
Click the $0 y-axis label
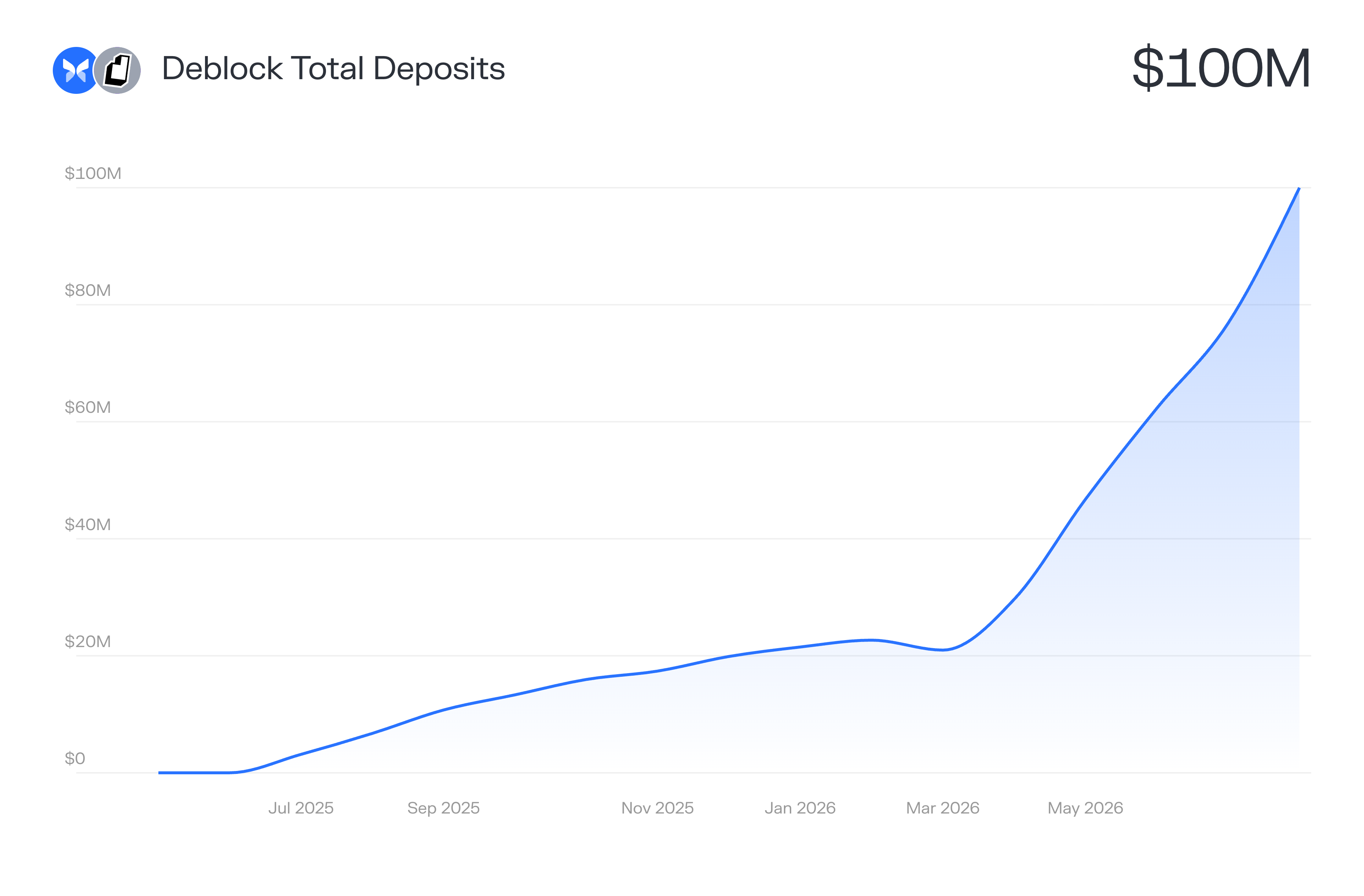pyautogui.click(x=75, y=758)
